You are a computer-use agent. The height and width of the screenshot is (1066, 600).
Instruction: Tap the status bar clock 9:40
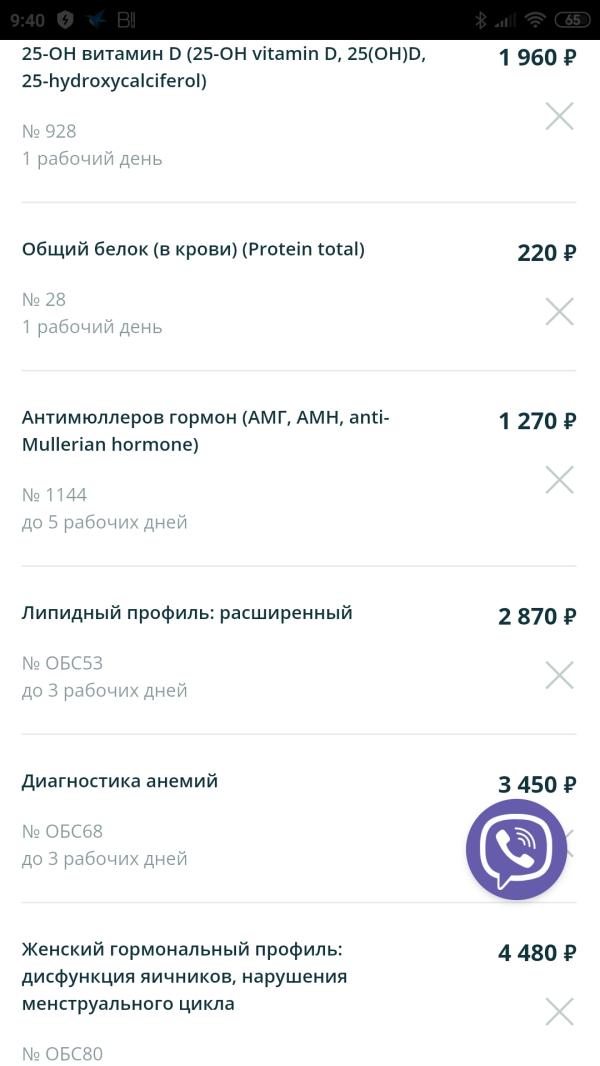pos(28,20)
